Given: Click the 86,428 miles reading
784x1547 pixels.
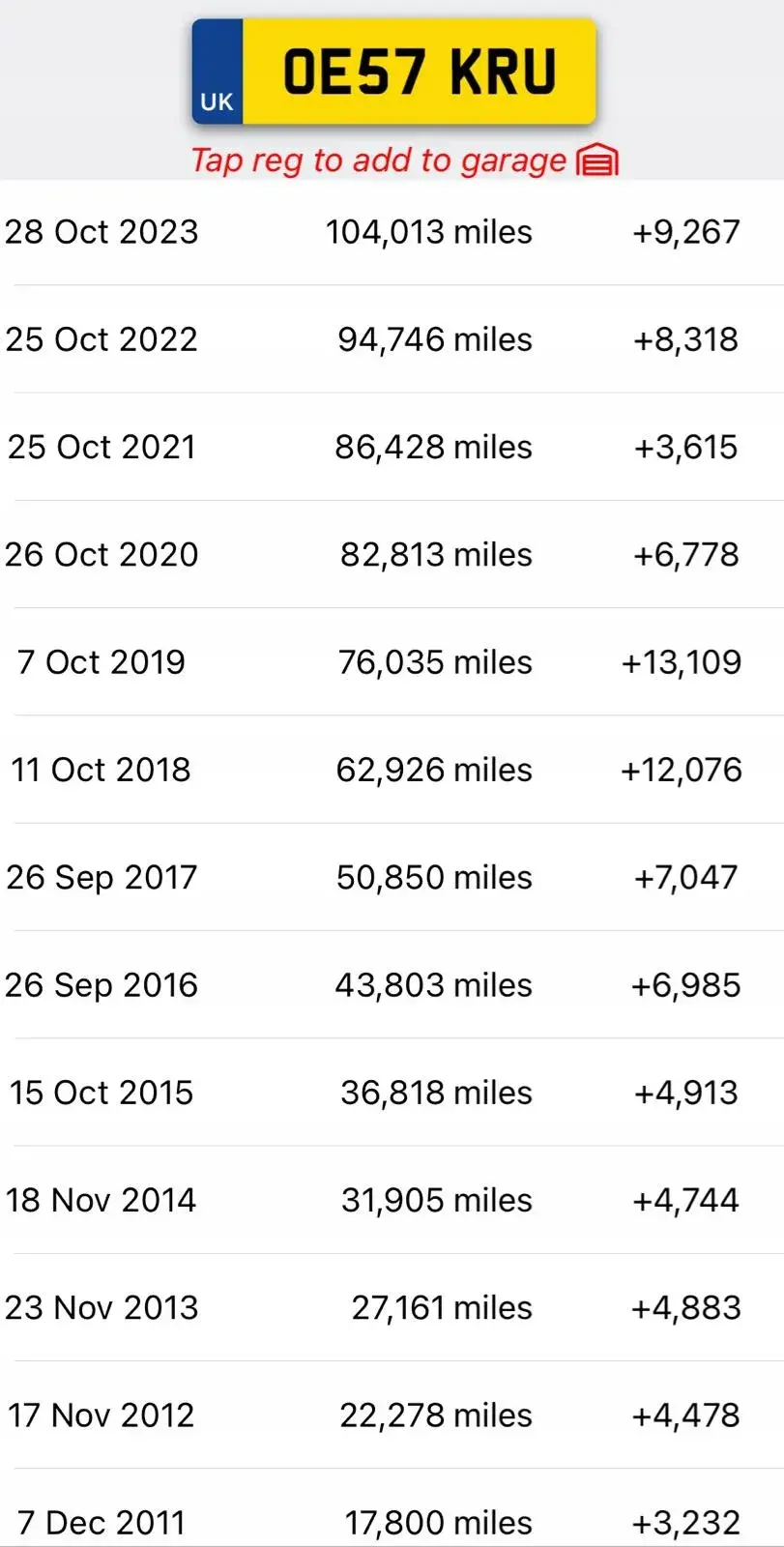Looking at the screenshot, I should 433,447.
